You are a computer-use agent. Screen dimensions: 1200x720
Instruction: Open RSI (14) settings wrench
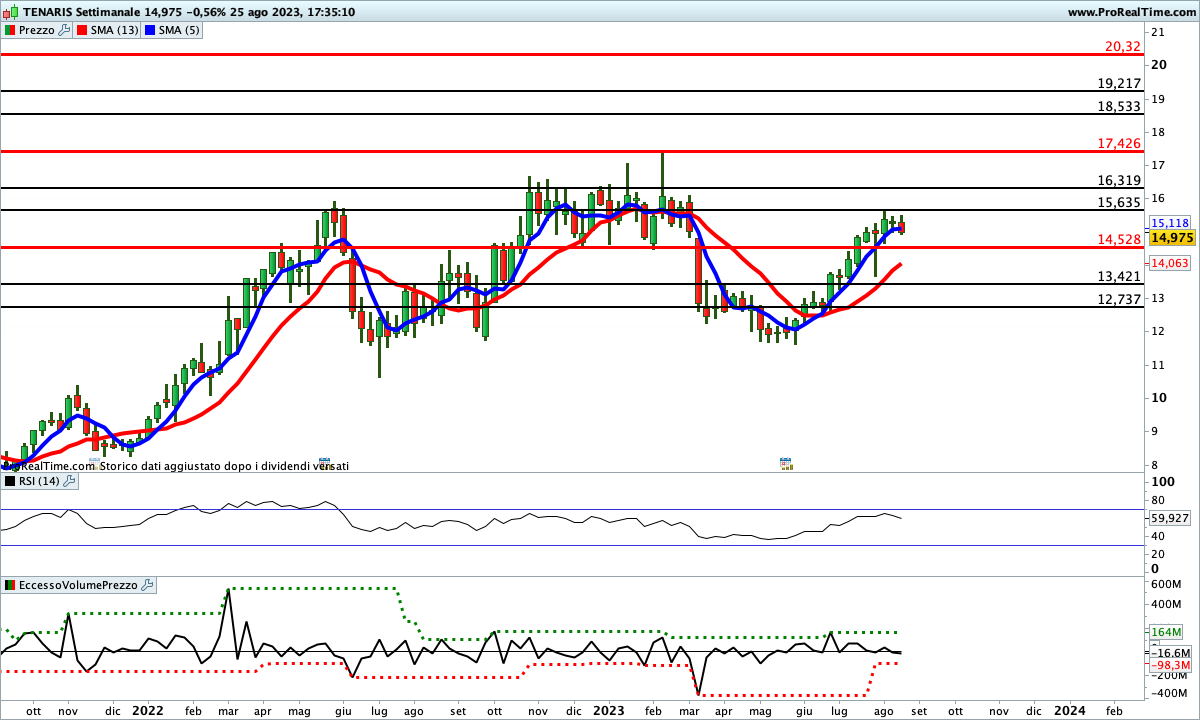[x=69, y=481]
